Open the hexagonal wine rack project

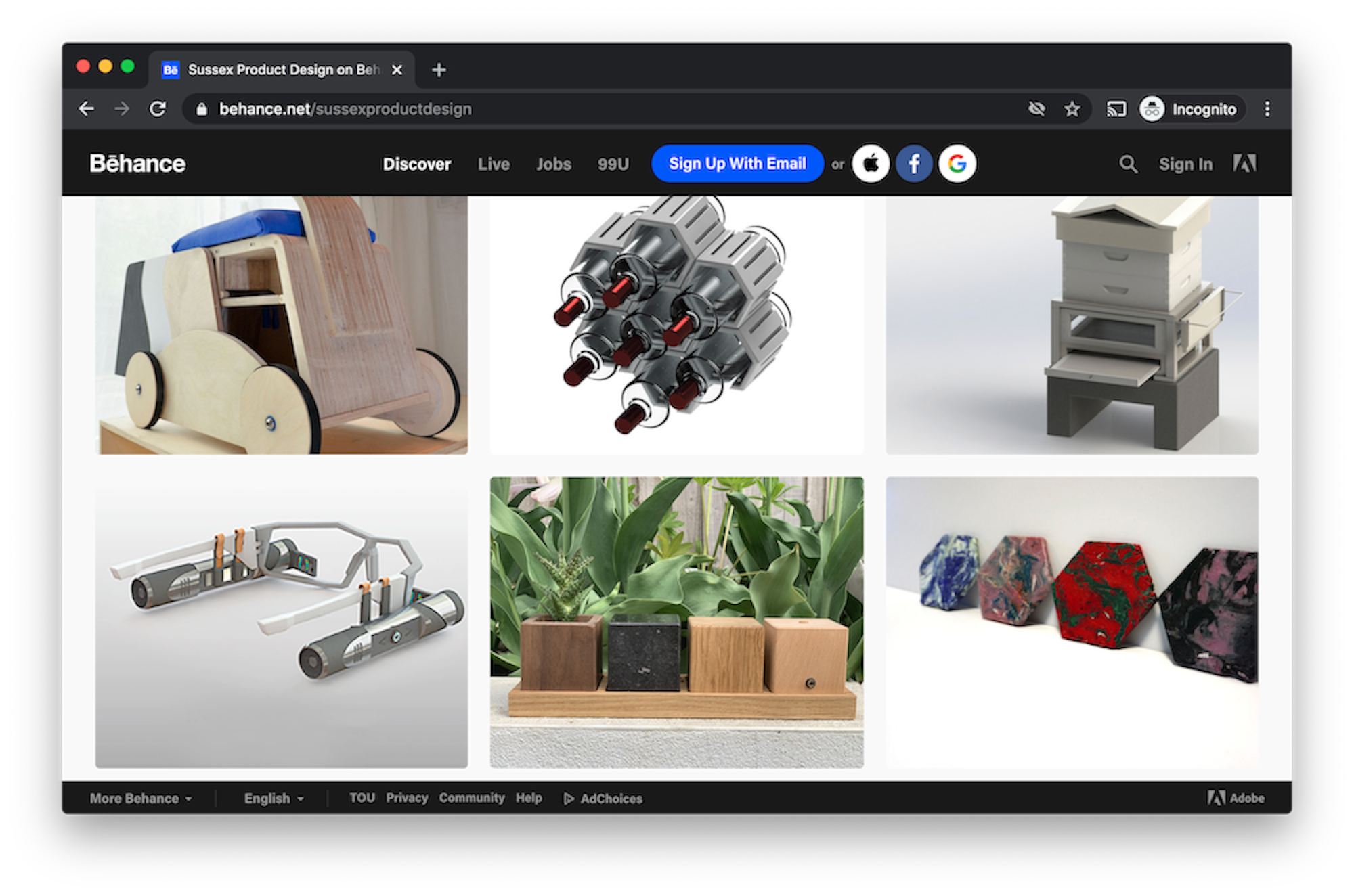click(x=677, y=325)
